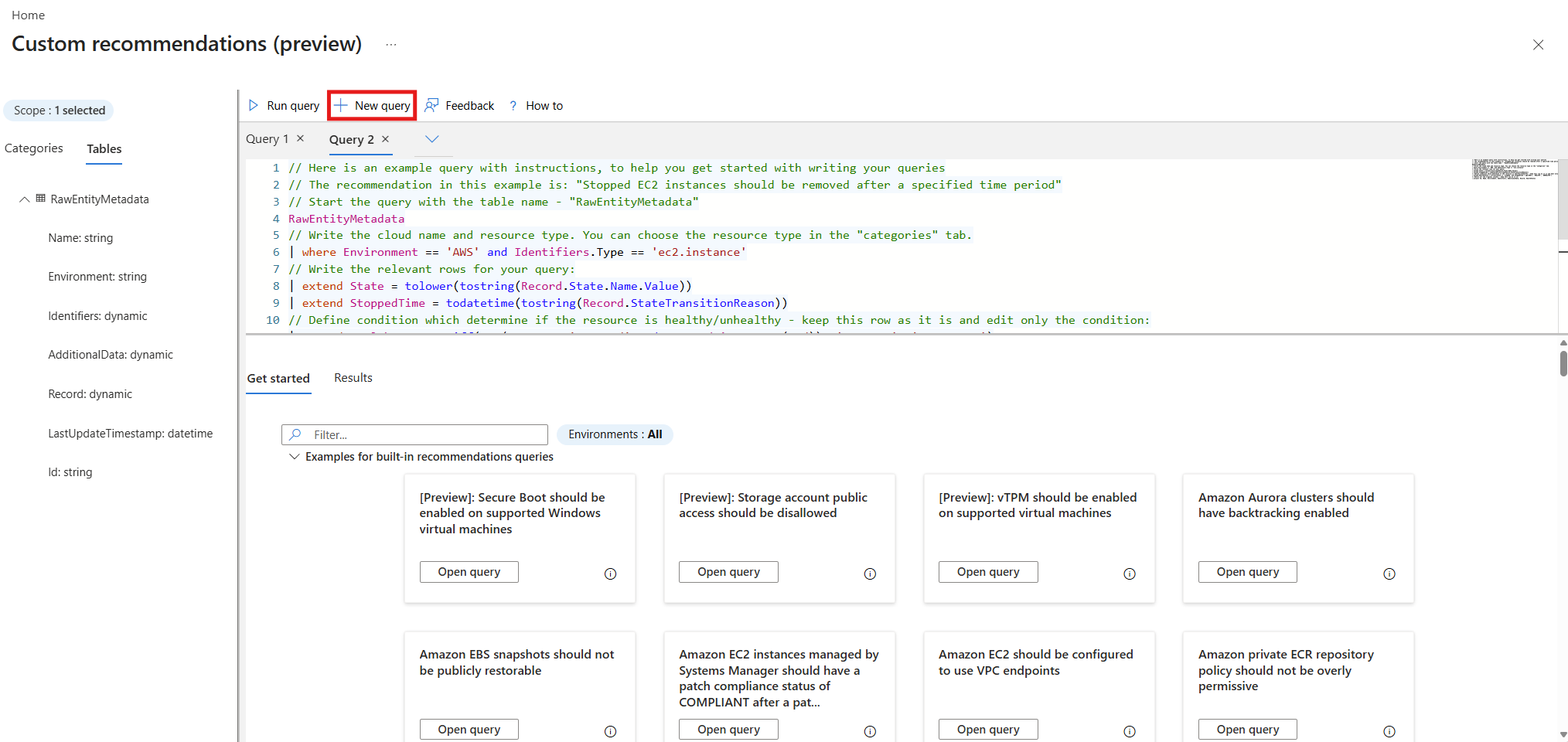
Task: Select the 'AdditionalData: dynamic' column
Action: pyautogui.click(x=111, y=355)
